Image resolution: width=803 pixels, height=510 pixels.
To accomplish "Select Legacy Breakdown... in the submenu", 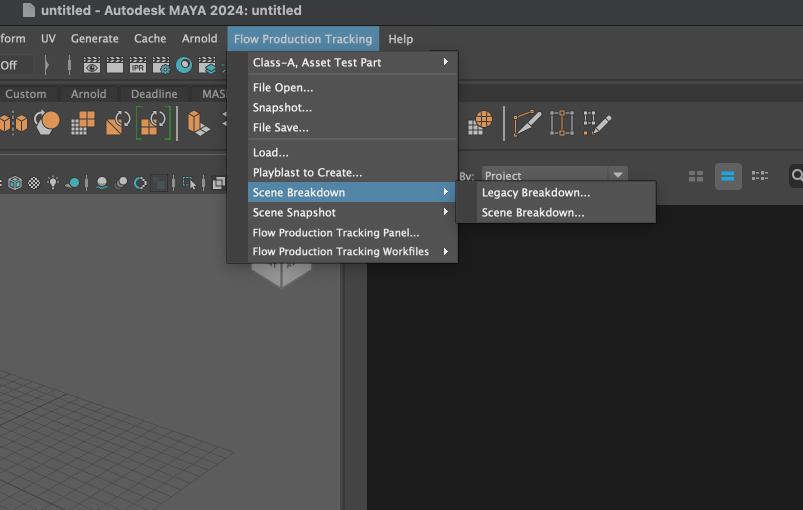I will pos(566,193).
